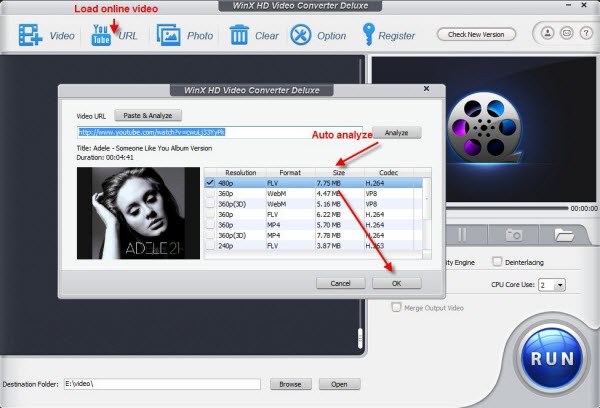Click Cancel in the dialog
The image size is (600, 408).
coord(340,283)
